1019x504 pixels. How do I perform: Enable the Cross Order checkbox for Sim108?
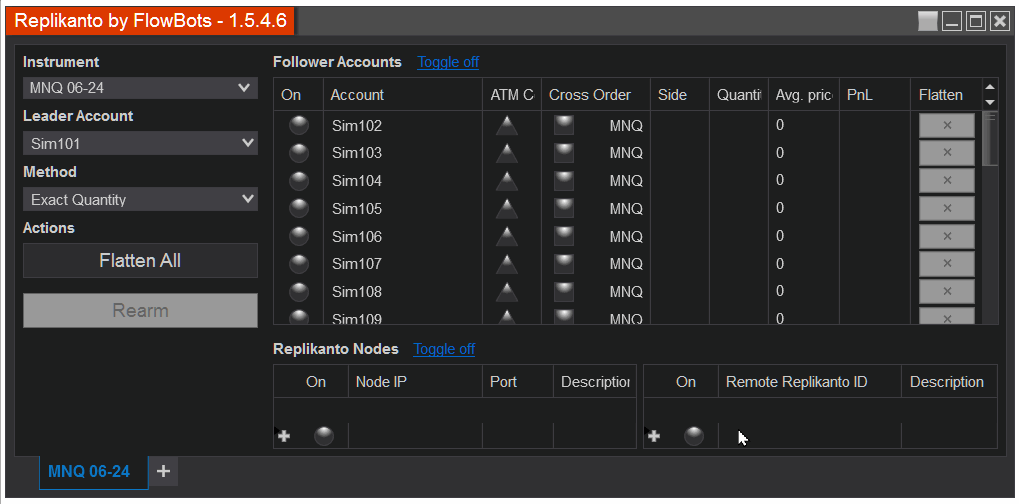563,292
